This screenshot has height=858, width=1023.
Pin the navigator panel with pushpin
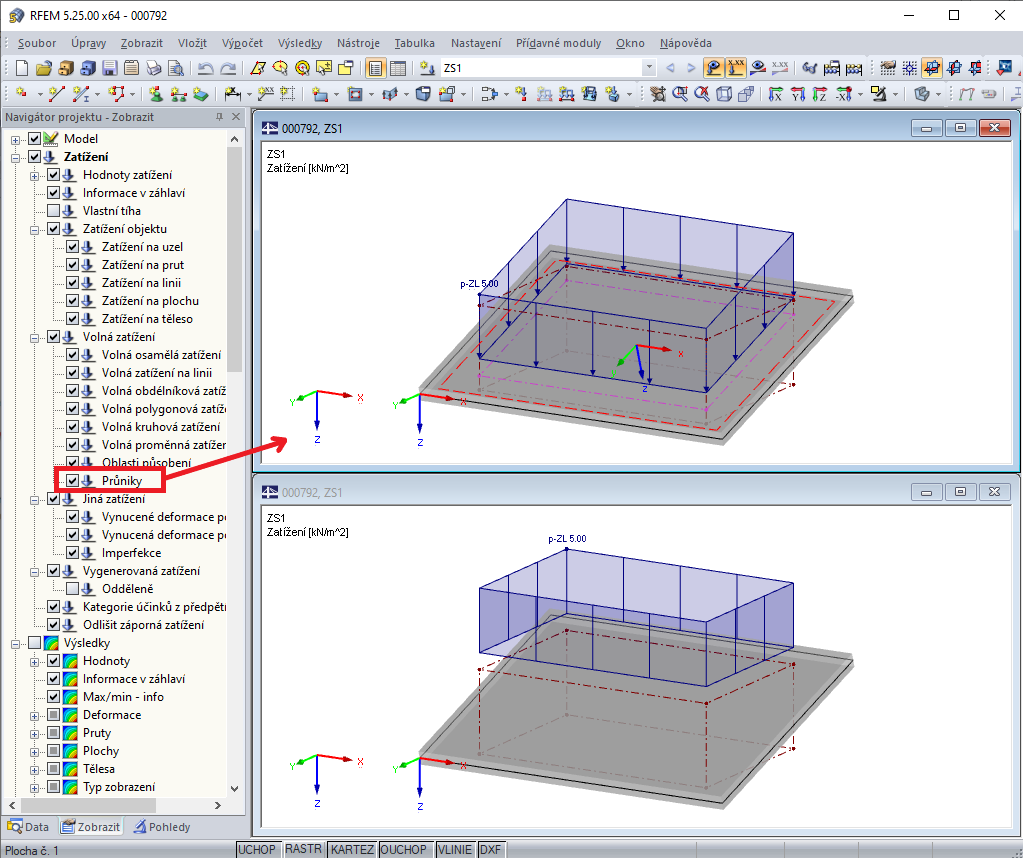tap(219, 117)
